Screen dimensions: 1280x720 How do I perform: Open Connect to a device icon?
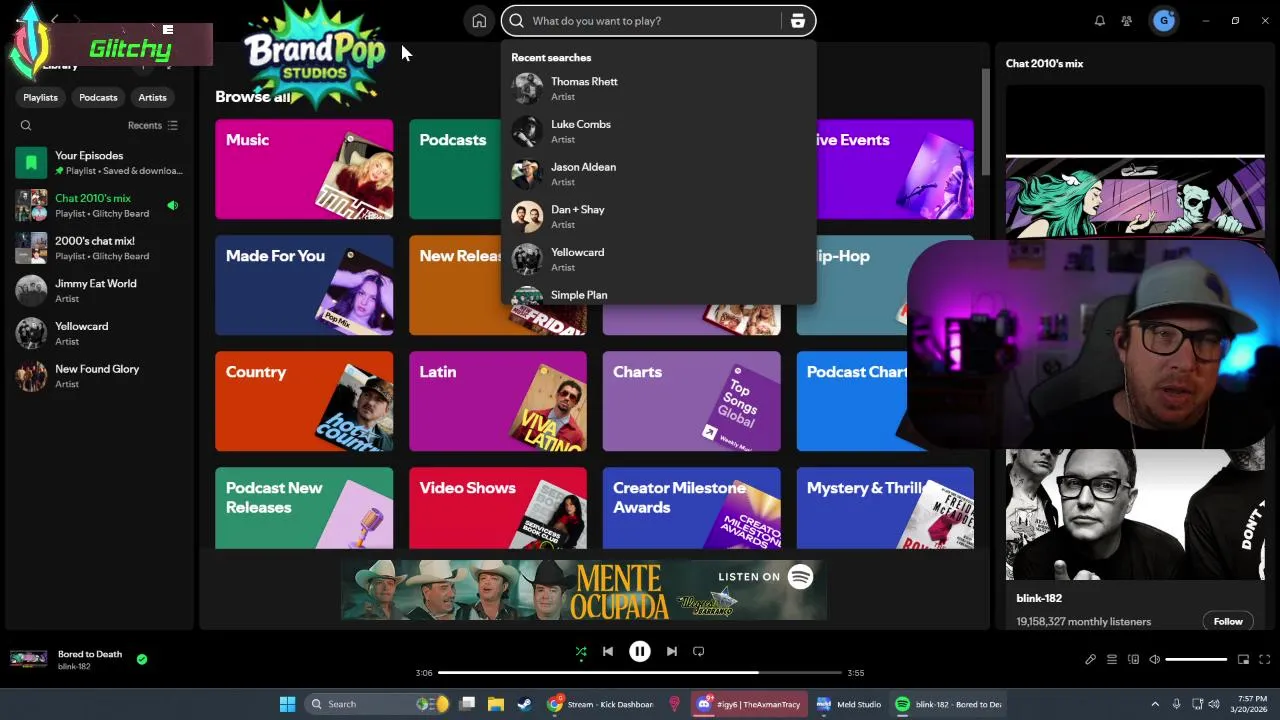(1133, 659)
